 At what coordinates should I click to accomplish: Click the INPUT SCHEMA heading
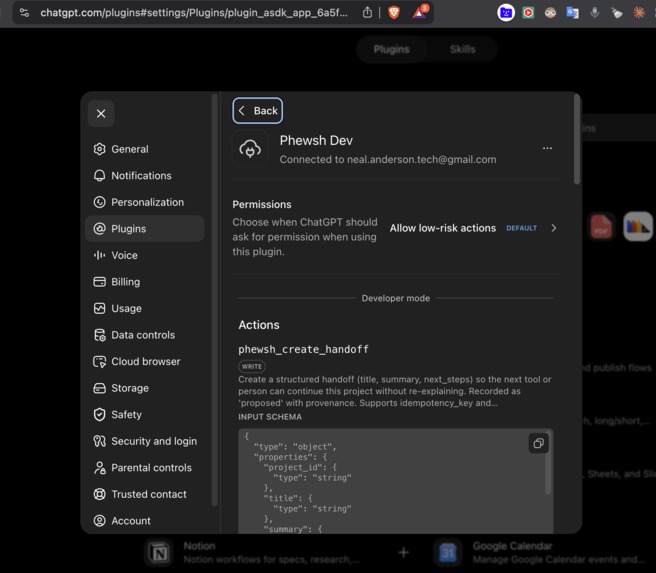270,417
